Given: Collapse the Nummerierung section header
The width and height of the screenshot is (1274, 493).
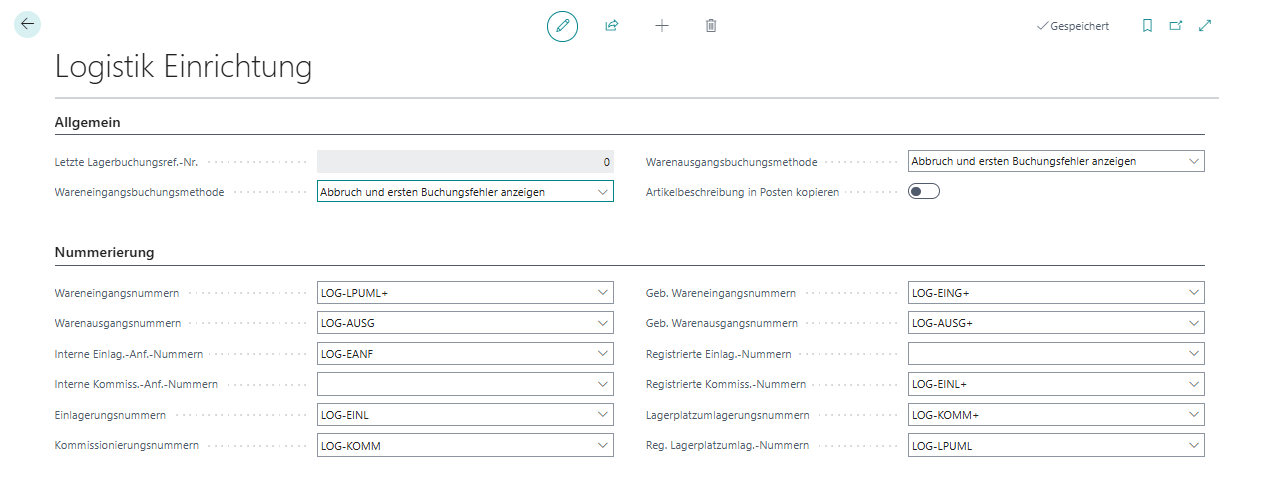Looking at the screenshot, I should 104,252.
